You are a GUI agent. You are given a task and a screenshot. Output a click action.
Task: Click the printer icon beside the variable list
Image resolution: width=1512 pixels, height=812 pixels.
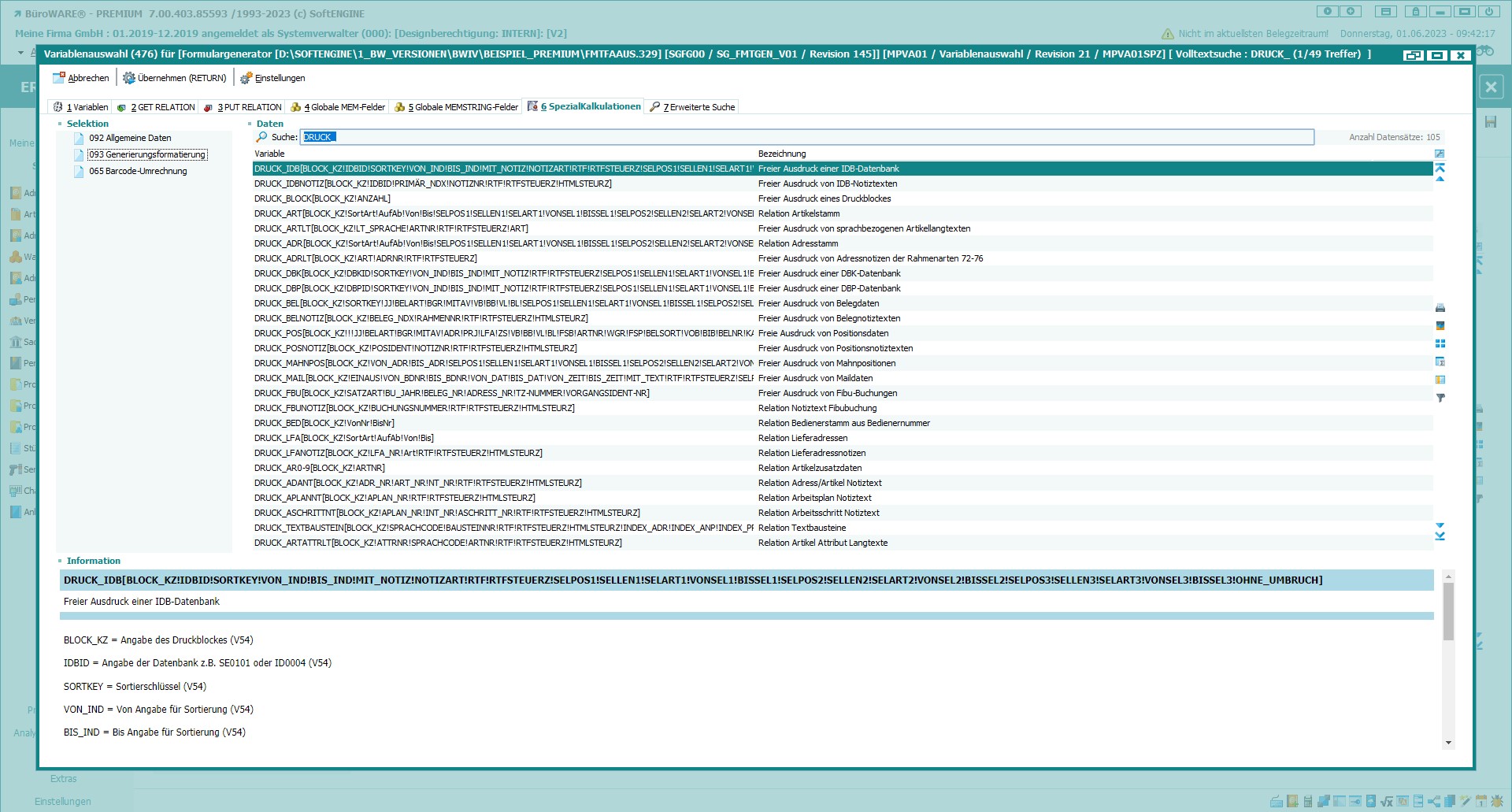pos(1440,308)
